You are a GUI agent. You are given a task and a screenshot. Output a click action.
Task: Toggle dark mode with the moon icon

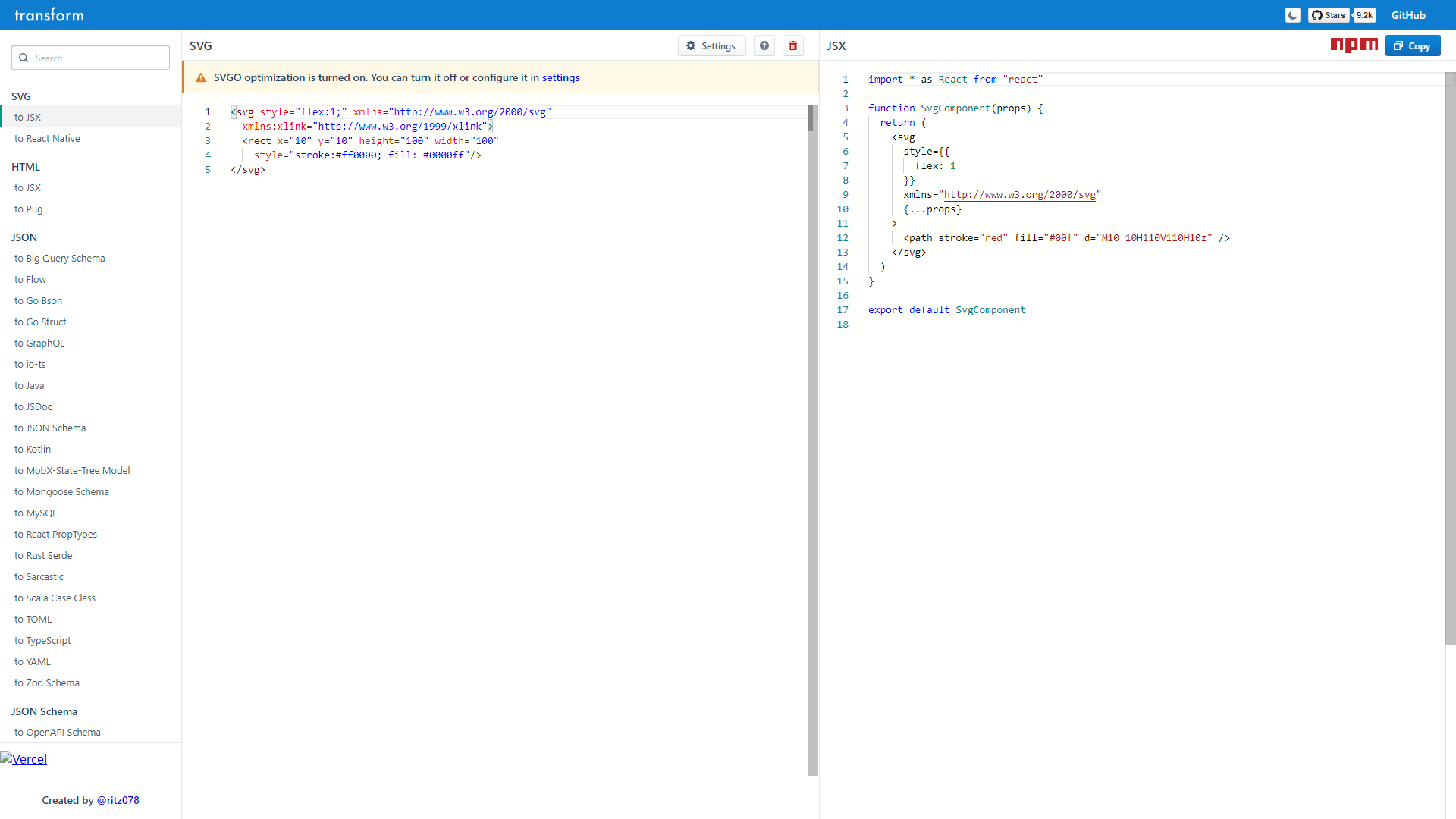click(x=1293, y=15)
